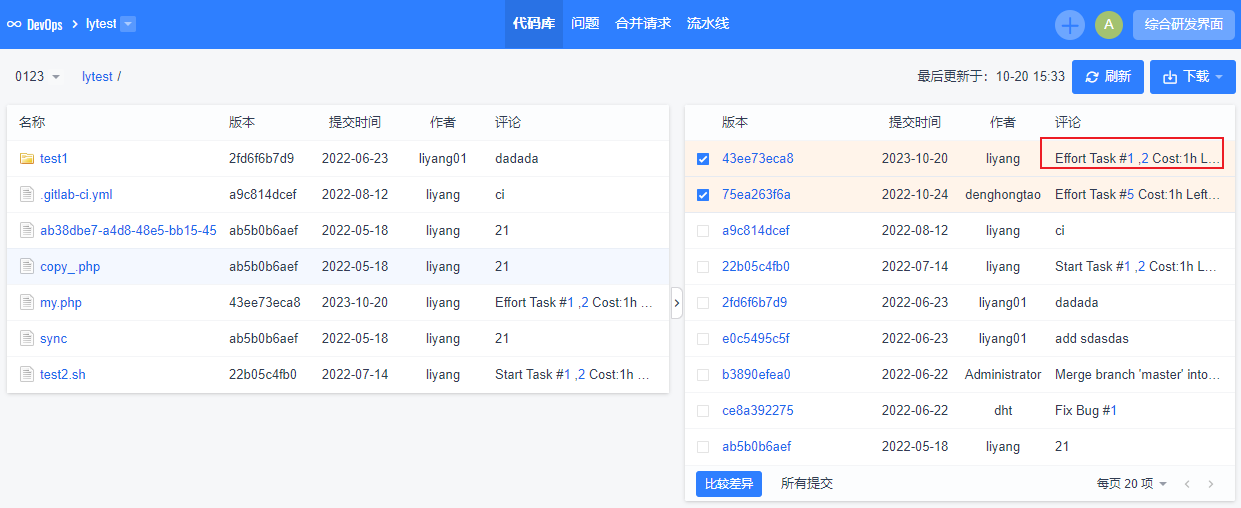Click the .gitlab-ci.yml file icon

pyautogui.click(x=27, y=195)
